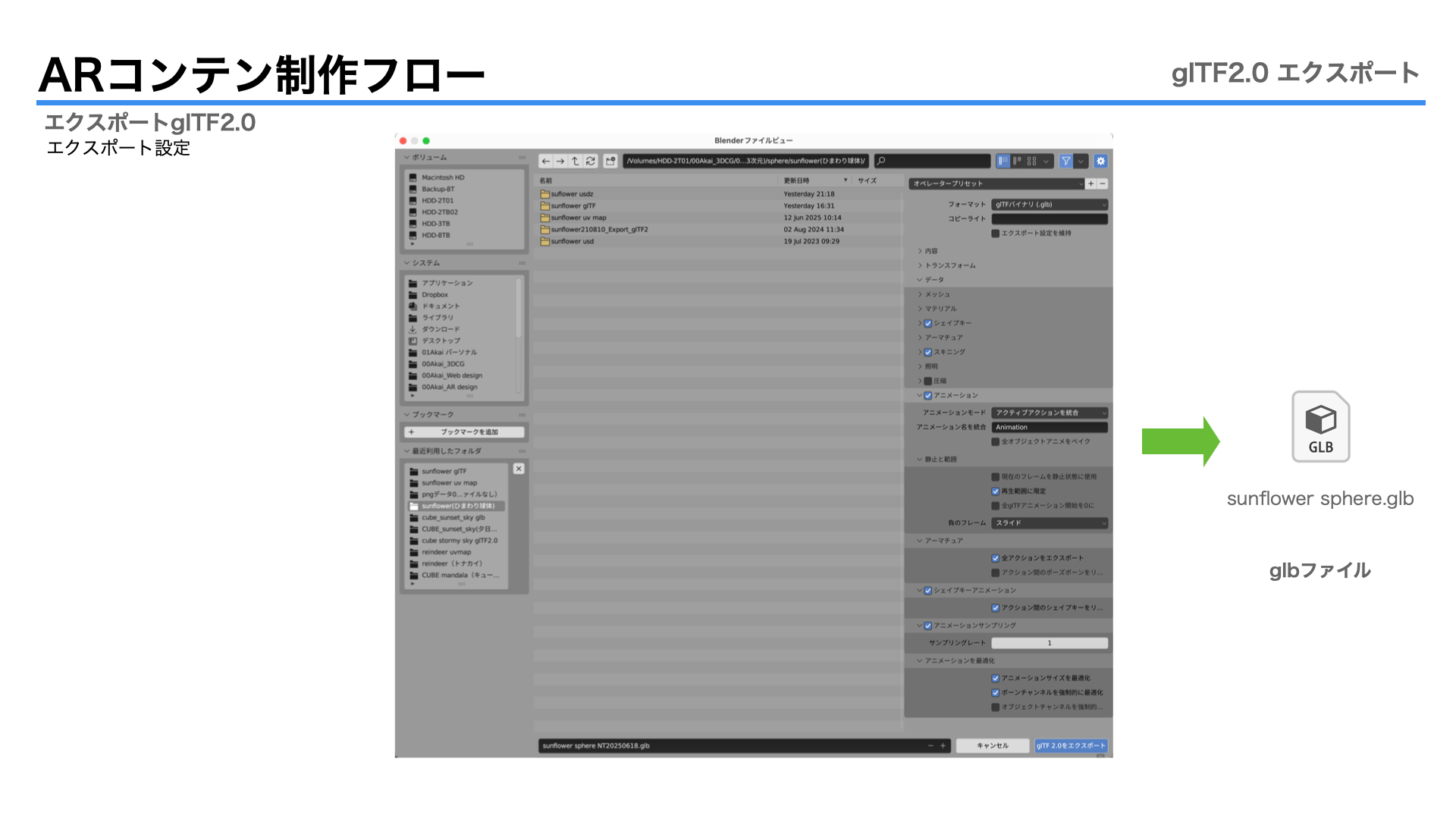Go up to parent directory
The height and width of the screenshot is (819, 1456).
click(x=575, y=161)
